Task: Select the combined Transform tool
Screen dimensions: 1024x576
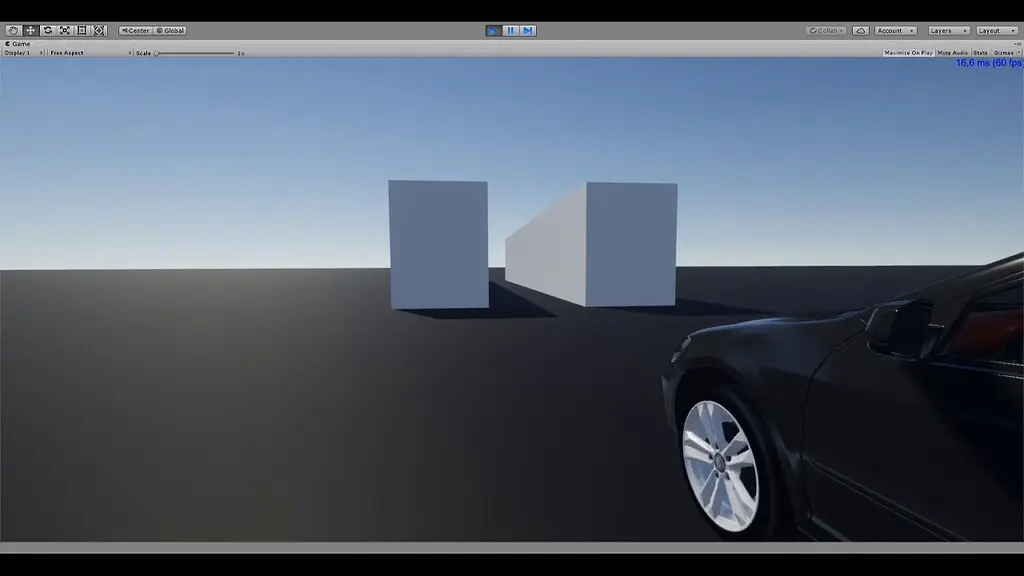Action: (x=99, y=31)
